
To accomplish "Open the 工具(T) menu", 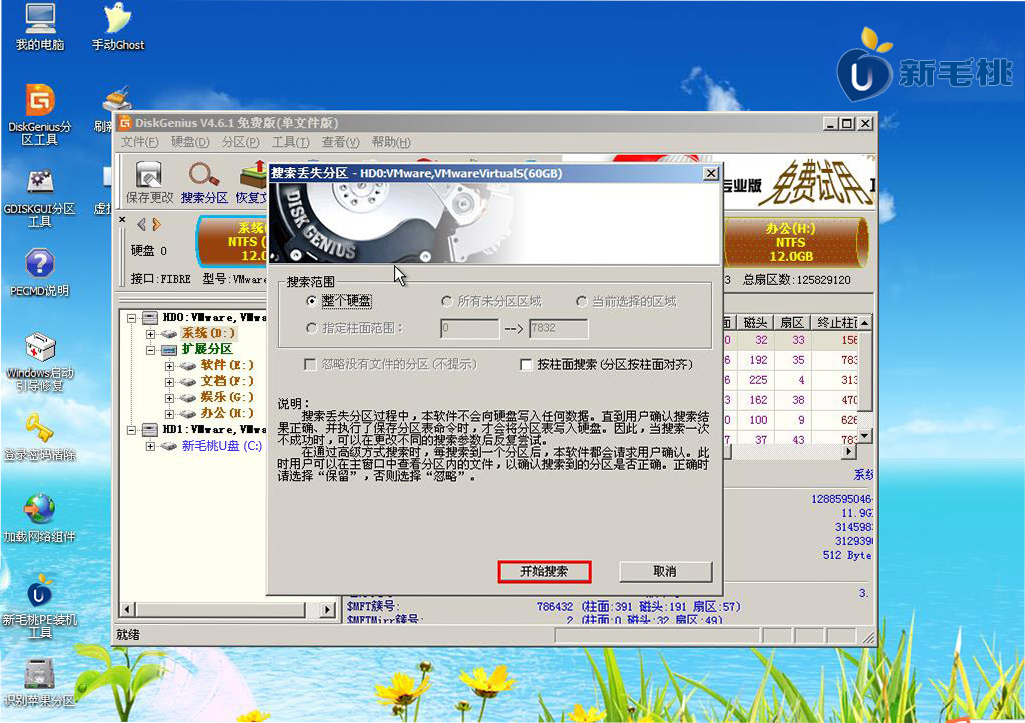I will (290, 142).
